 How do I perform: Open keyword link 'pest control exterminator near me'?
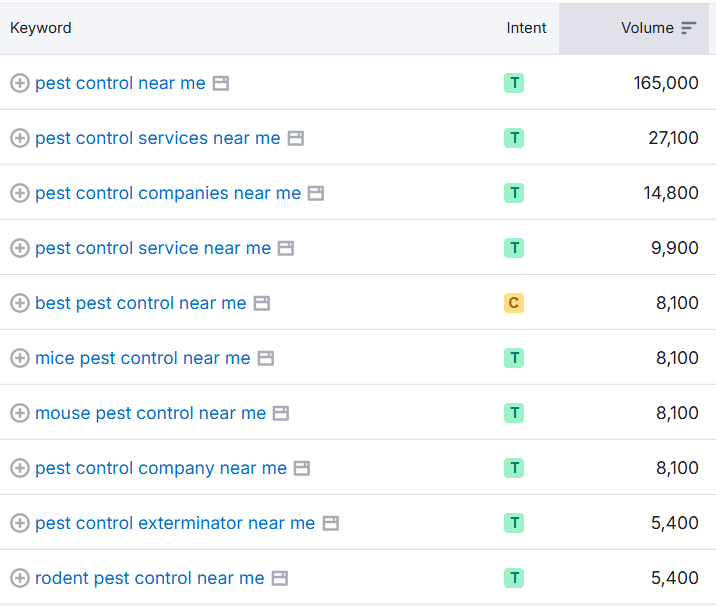click(175, 523)
